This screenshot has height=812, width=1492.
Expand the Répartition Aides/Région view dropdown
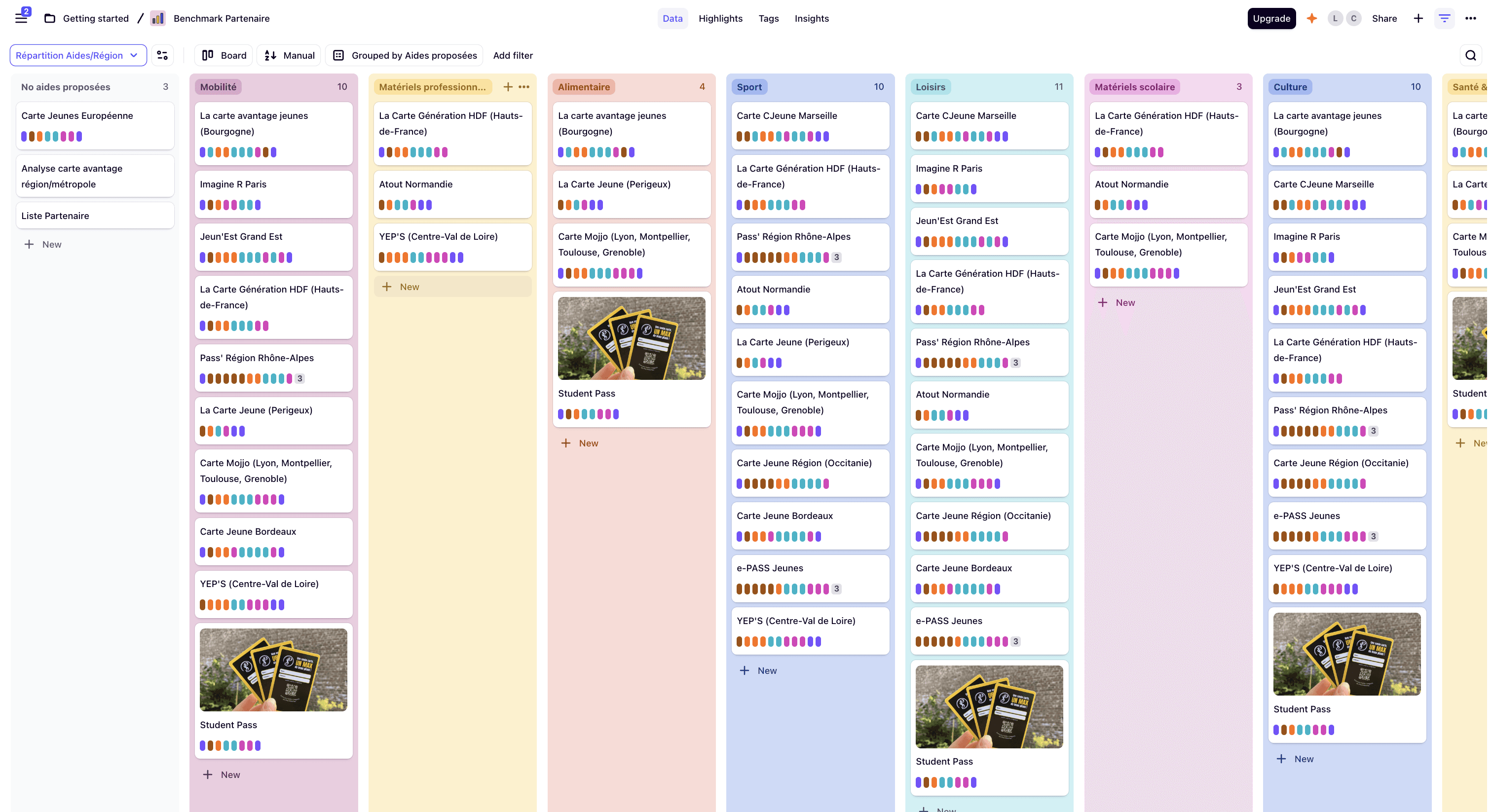pos(77,55)
